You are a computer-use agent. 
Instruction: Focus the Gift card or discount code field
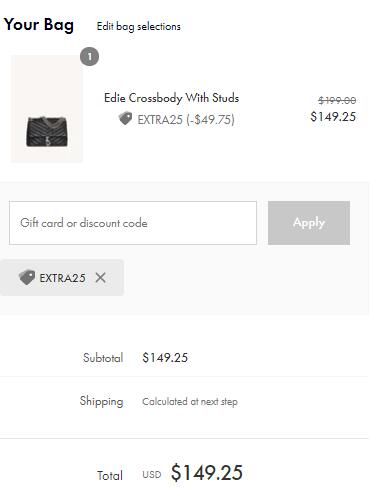tap(133, 223)
